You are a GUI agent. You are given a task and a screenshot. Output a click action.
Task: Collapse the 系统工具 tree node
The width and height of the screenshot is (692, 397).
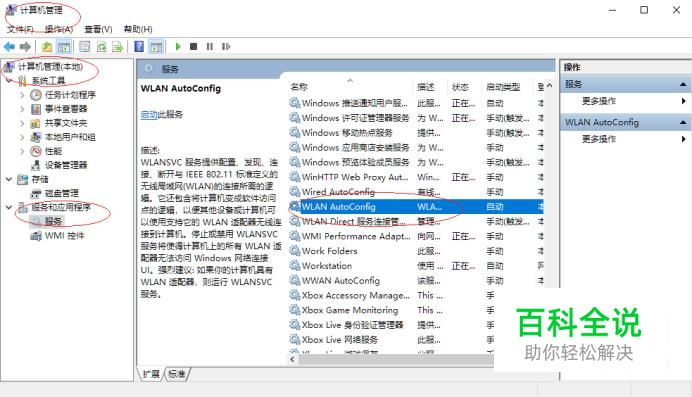click(9, 81)
